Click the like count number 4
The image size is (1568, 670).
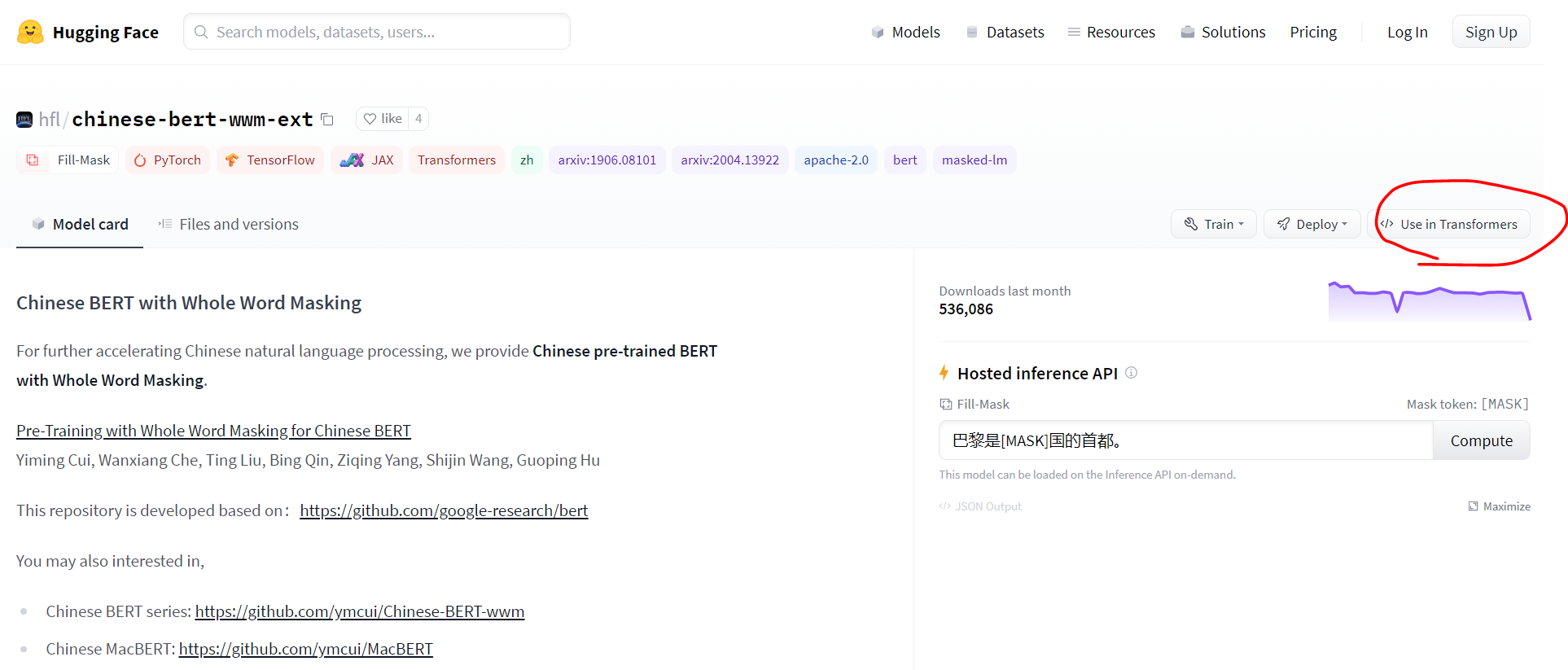click(418, 119)
